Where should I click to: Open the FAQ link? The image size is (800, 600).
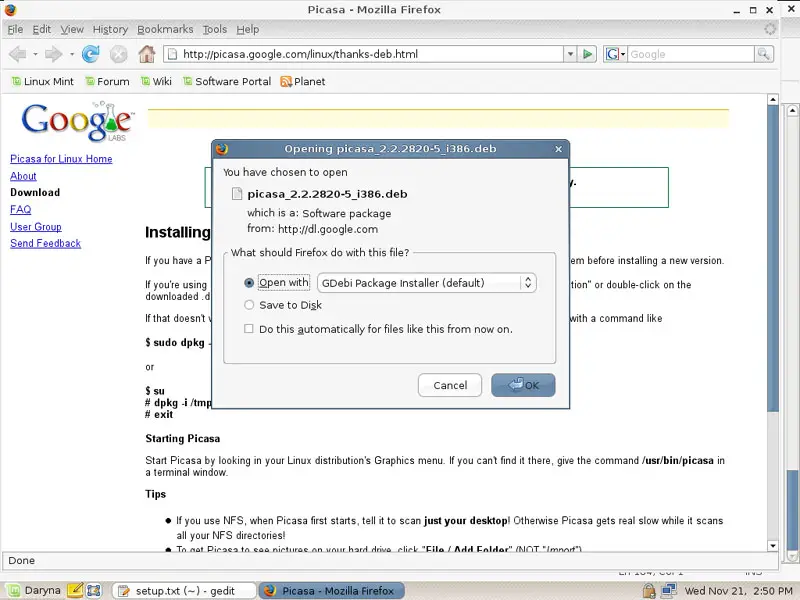pos(20,210)
